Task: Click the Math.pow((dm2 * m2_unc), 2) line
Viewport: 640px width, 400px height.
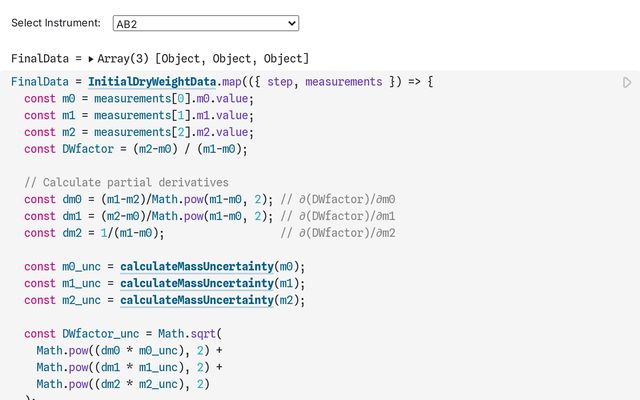Action: 123,384
